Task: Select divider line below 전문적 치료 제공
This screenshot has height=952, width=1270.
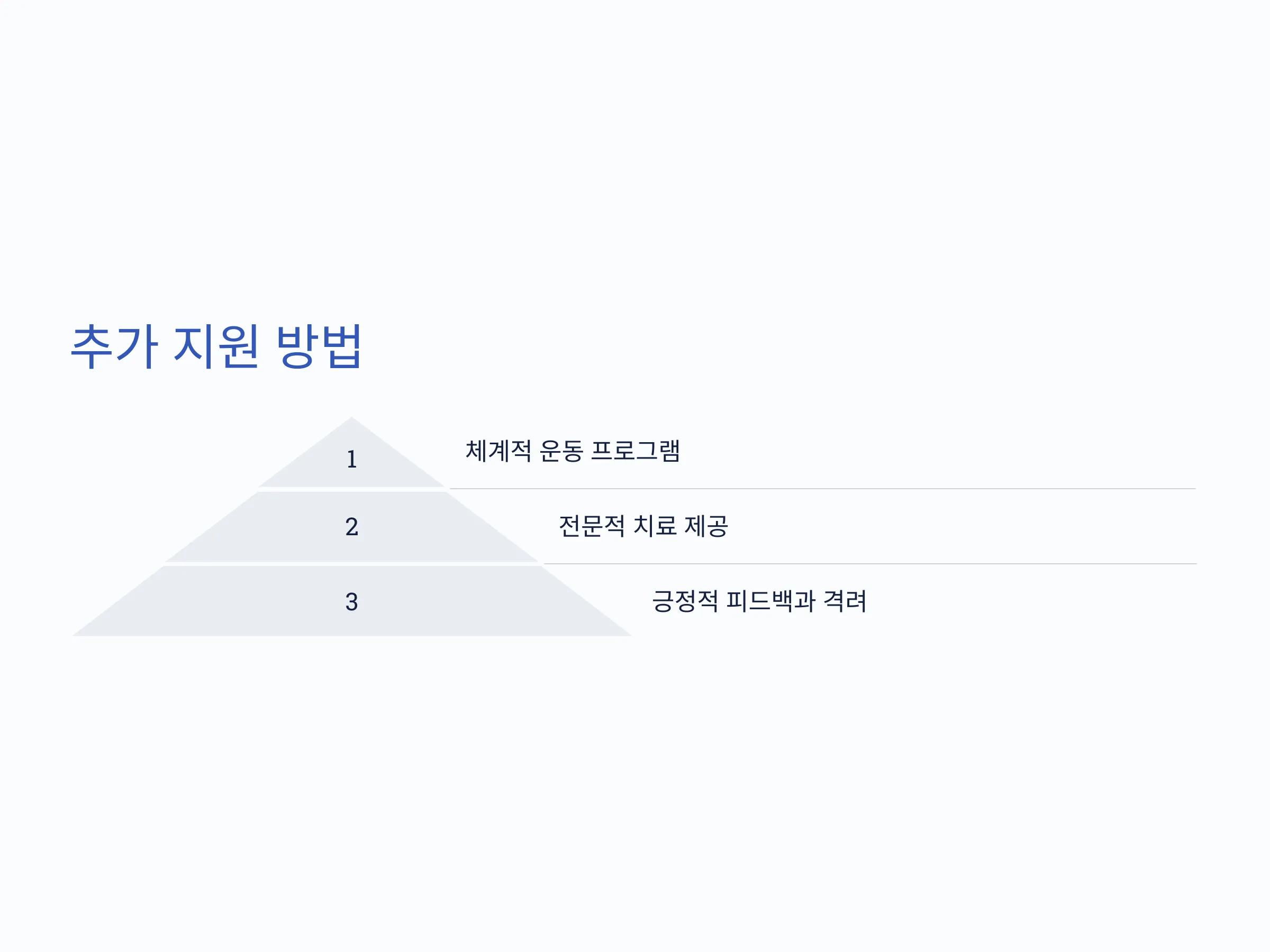Action: point(870,564)
